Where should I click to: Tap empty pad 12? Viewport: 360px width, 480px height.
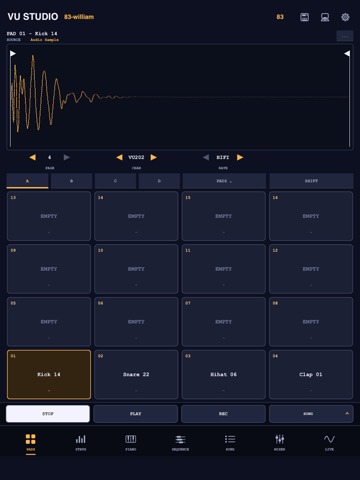(311, 269)
